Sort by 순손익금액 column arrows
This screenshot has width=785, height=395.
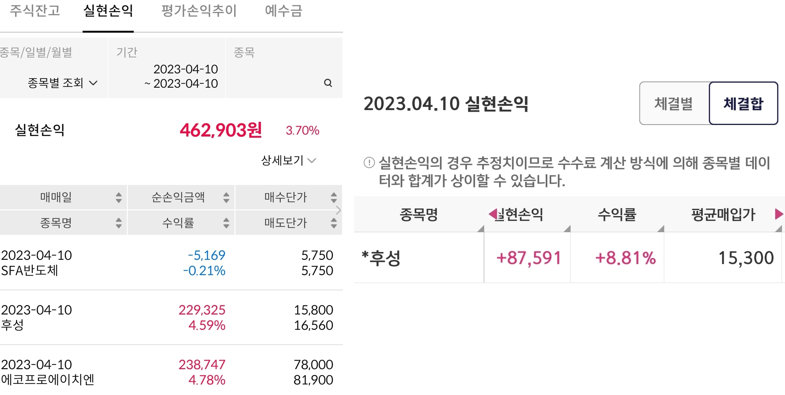[226, 197]
